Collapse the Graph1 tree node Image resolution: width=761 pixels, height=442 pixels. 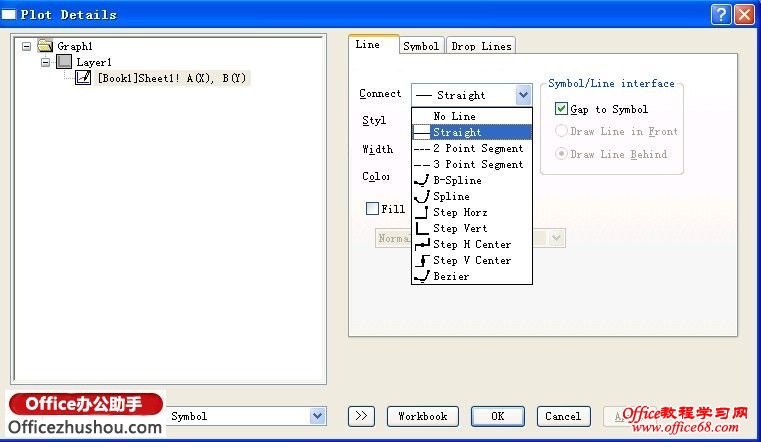coord(27,47)
